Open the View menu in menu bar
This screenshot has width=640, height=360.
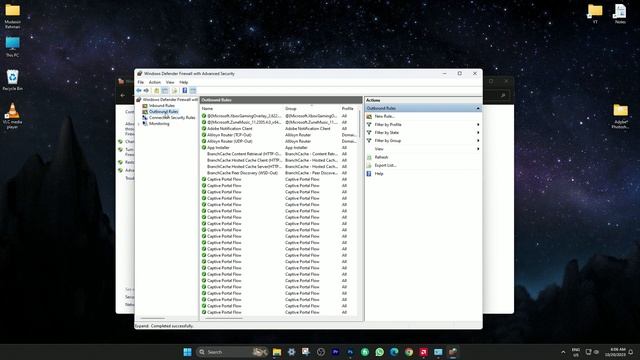point(170,82)
